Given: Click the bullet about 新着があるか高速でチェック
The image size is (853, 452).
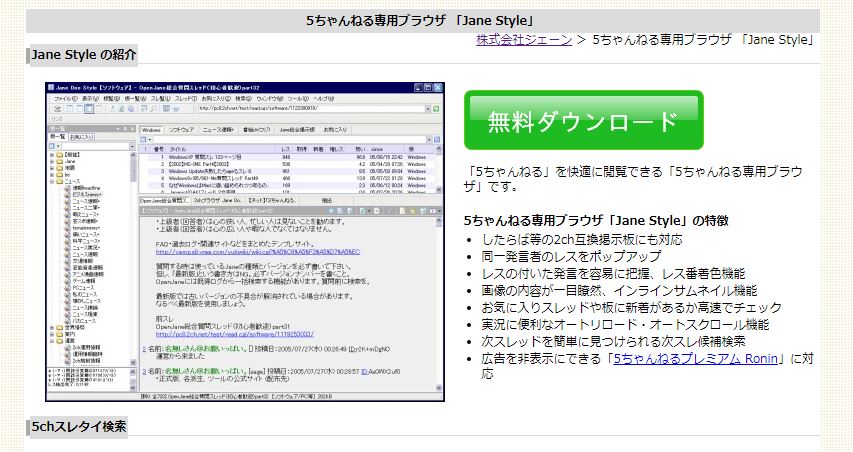Looking at the screenshot, I should [631, 307].
